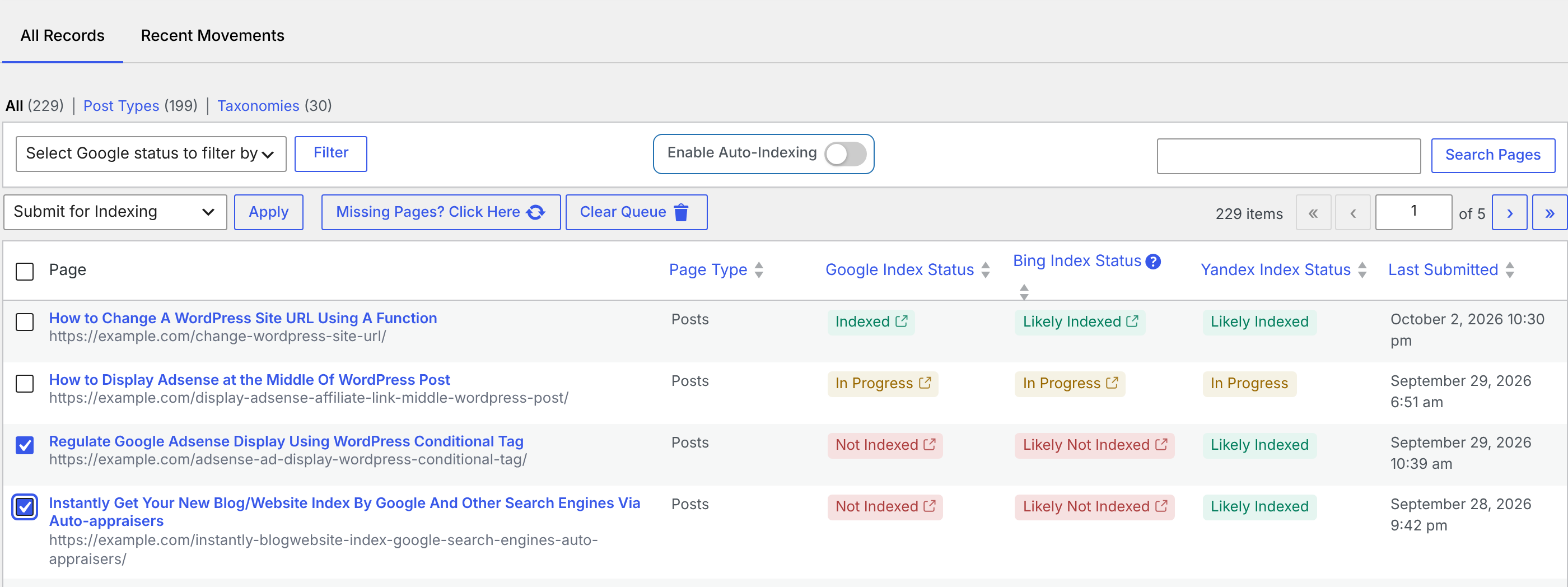Go to the next page arrow
Image resolution: width=1568 pixels, height=587 pixels.
(x=1509, y=212)
